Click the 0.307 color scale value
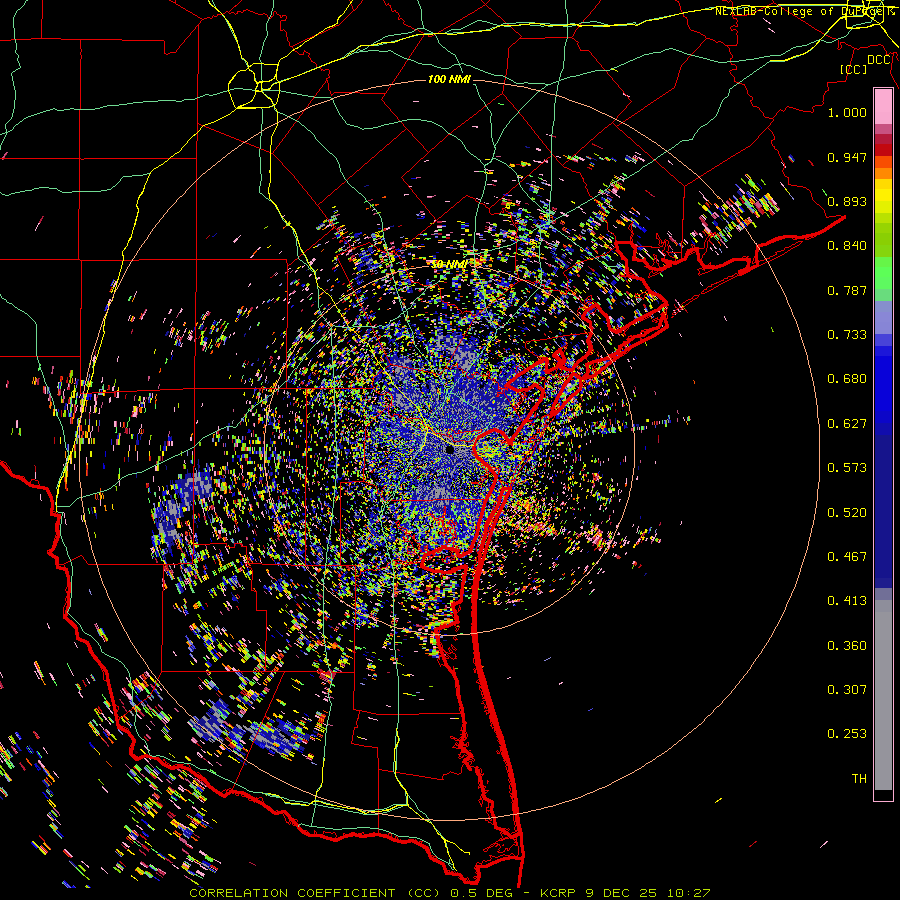 tap(847, 690)
